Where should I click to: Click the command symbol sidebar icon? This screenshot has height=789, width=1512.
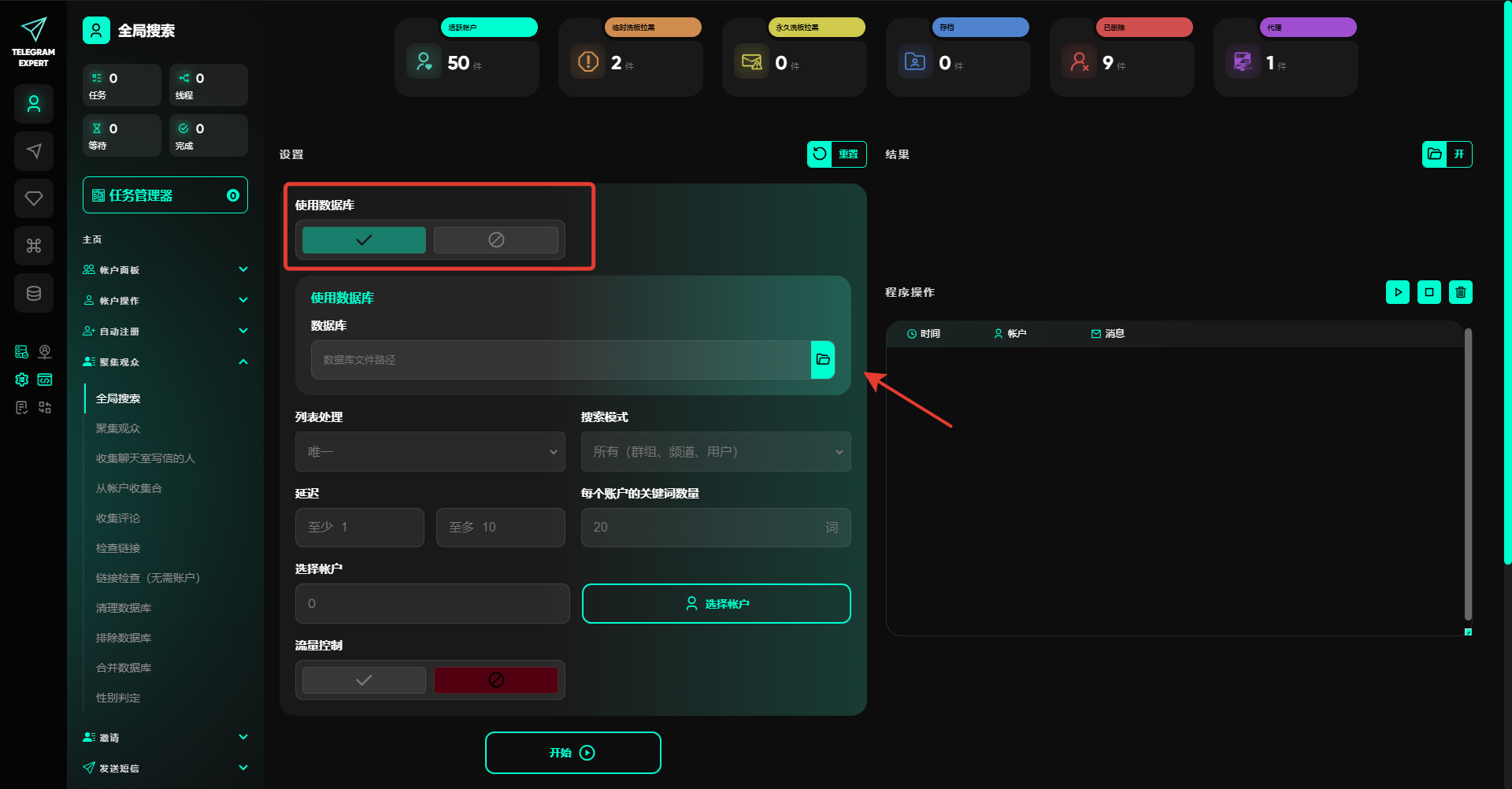(34, 246)
